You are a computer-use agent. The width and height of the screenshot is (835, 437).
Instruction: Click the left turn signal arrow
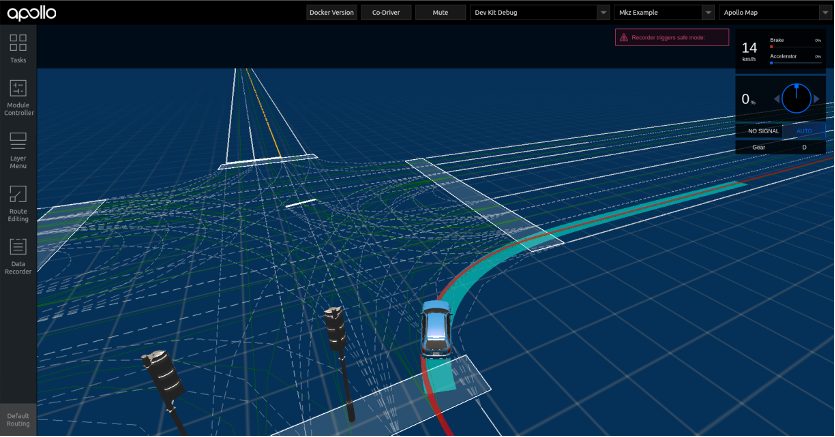click(776, 98)
